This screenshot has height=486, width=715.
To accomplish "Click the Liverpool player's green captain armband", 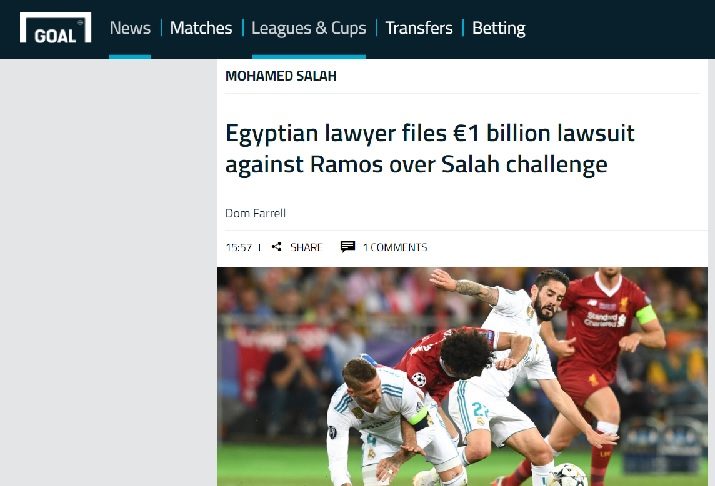I will pos(646,315).
